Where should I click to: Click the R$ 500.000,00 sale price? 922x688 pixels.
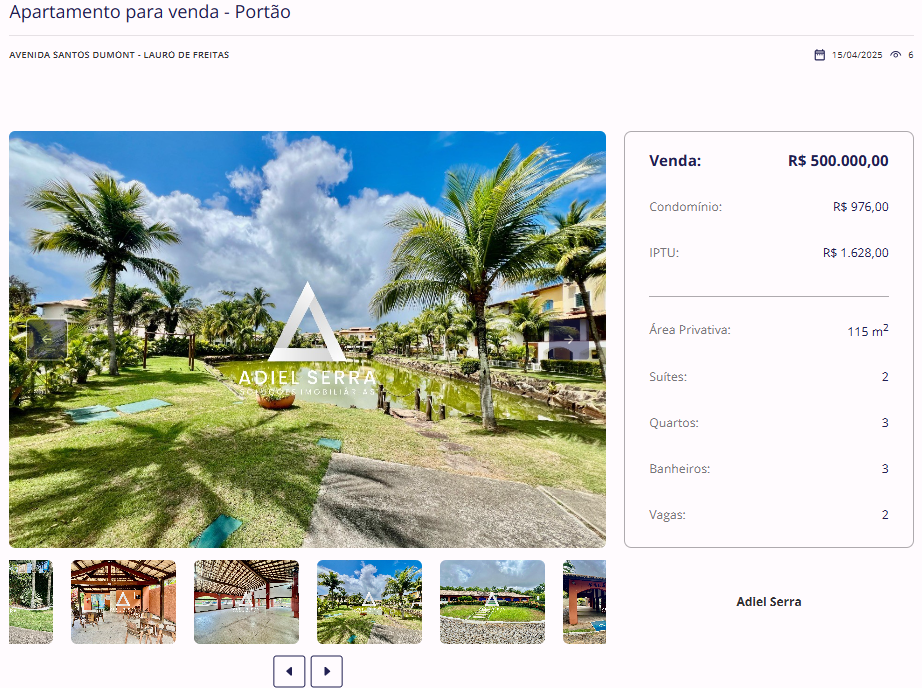(838, 161)
